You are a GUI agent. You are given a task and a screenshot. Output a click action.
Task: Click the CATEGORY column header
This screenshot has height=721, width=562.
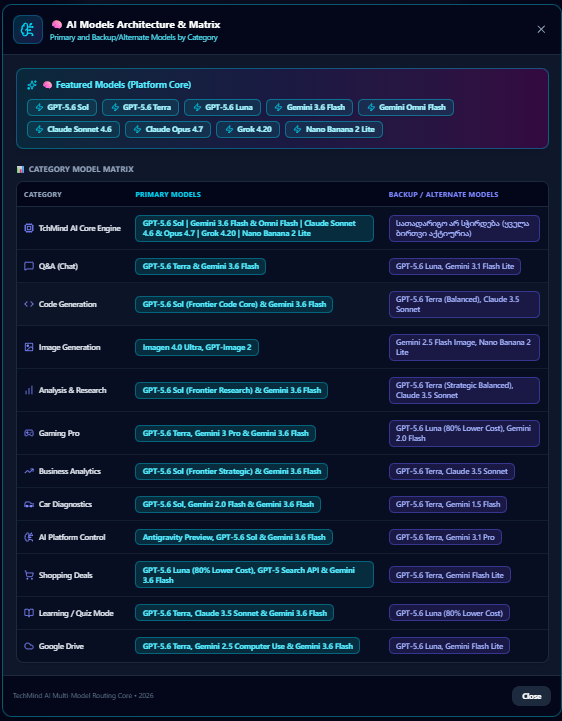click(43, 195)
